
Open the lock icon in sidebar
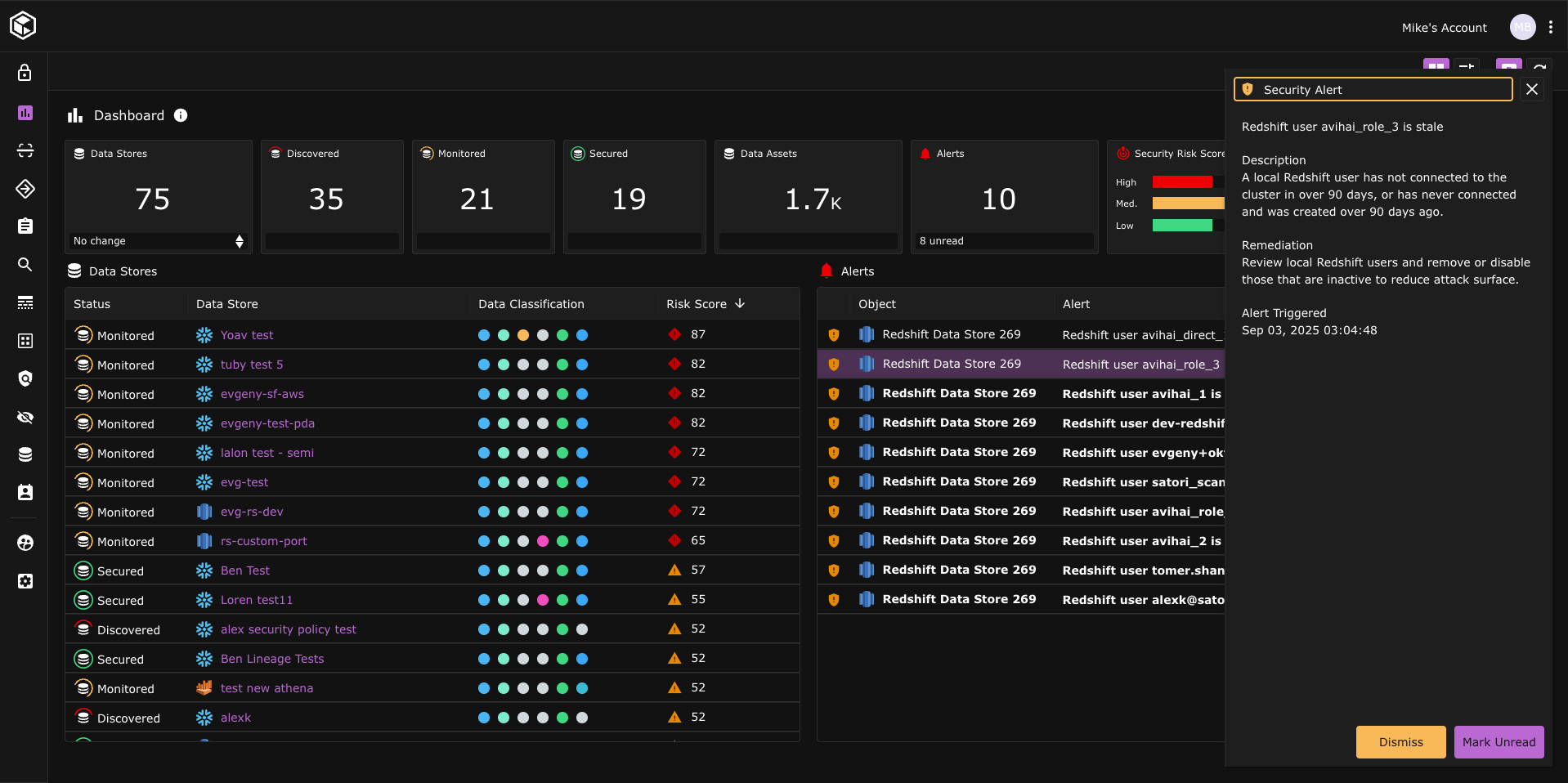pyautogui.click(x=25, y=73)
